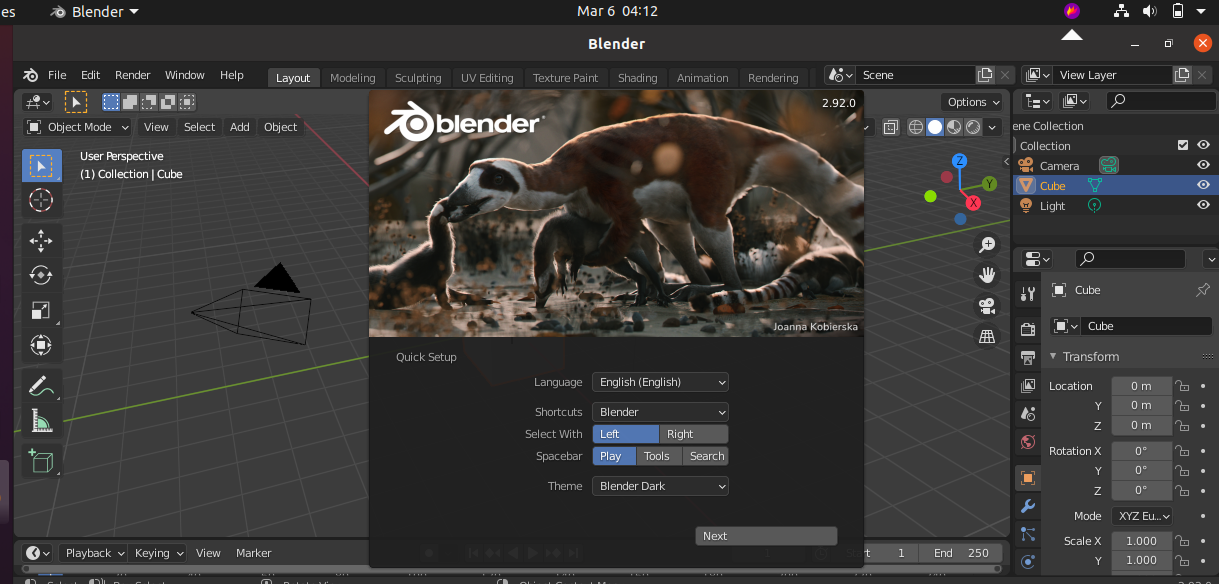Switch to material preview shading

(954, 127)
